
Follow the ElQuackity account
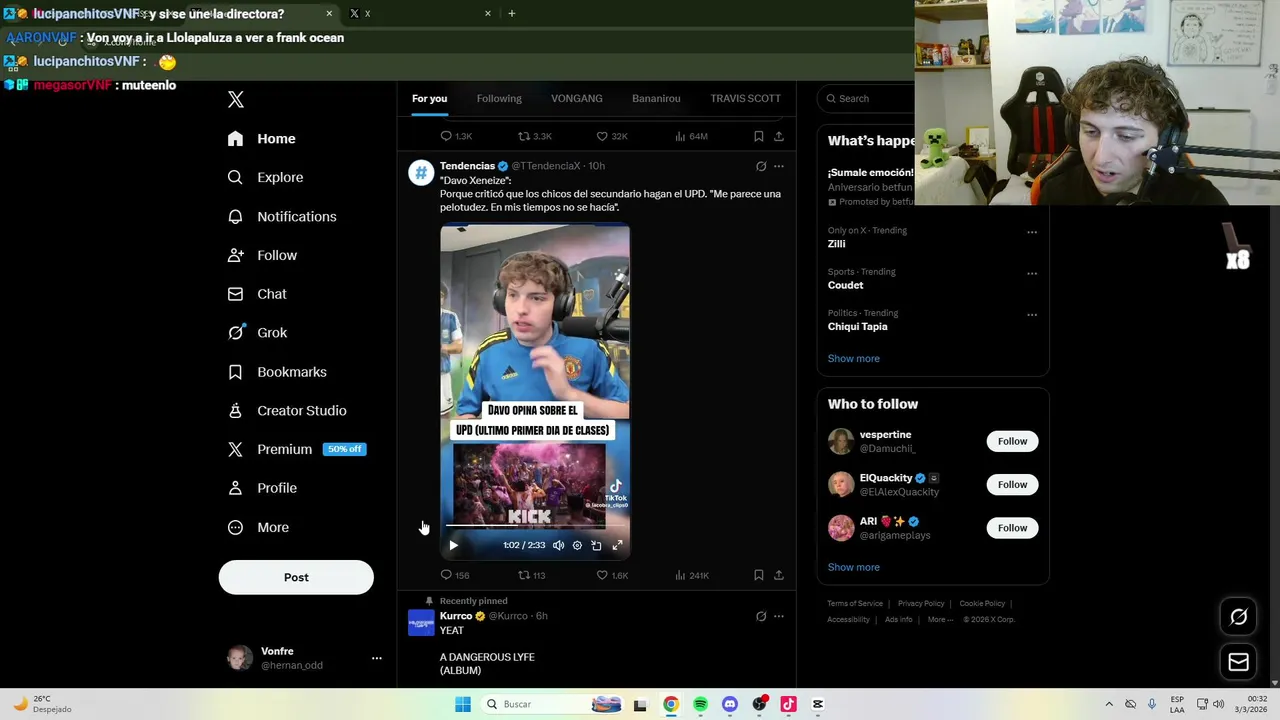pos(1012,484)
